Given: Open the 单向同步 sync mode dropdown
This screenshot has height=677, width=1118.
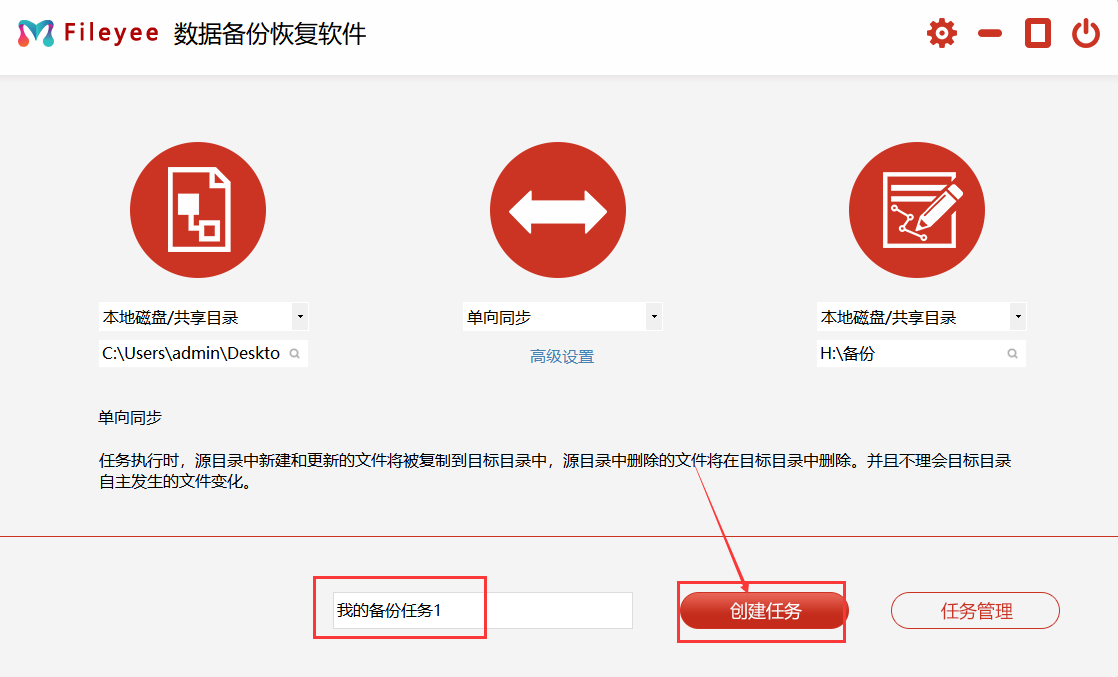Looking at the screenshot, I should pos(653,317).
